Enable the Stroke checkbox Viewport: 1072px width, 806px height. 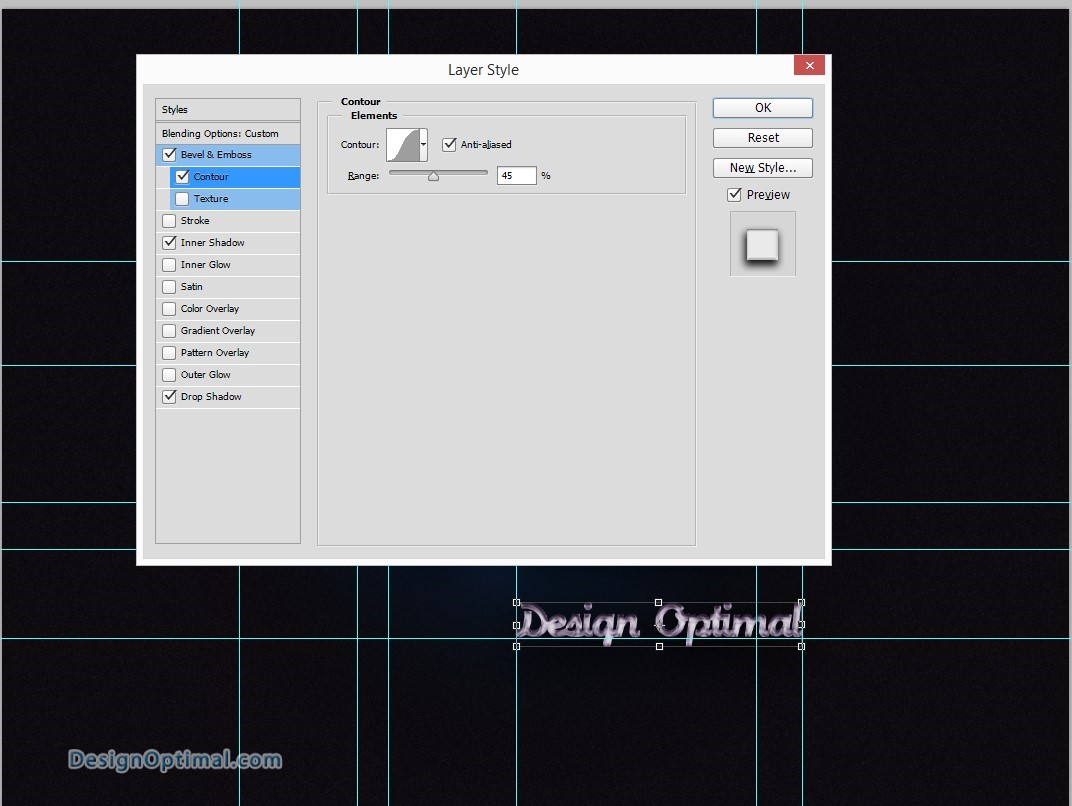(170, 220)
